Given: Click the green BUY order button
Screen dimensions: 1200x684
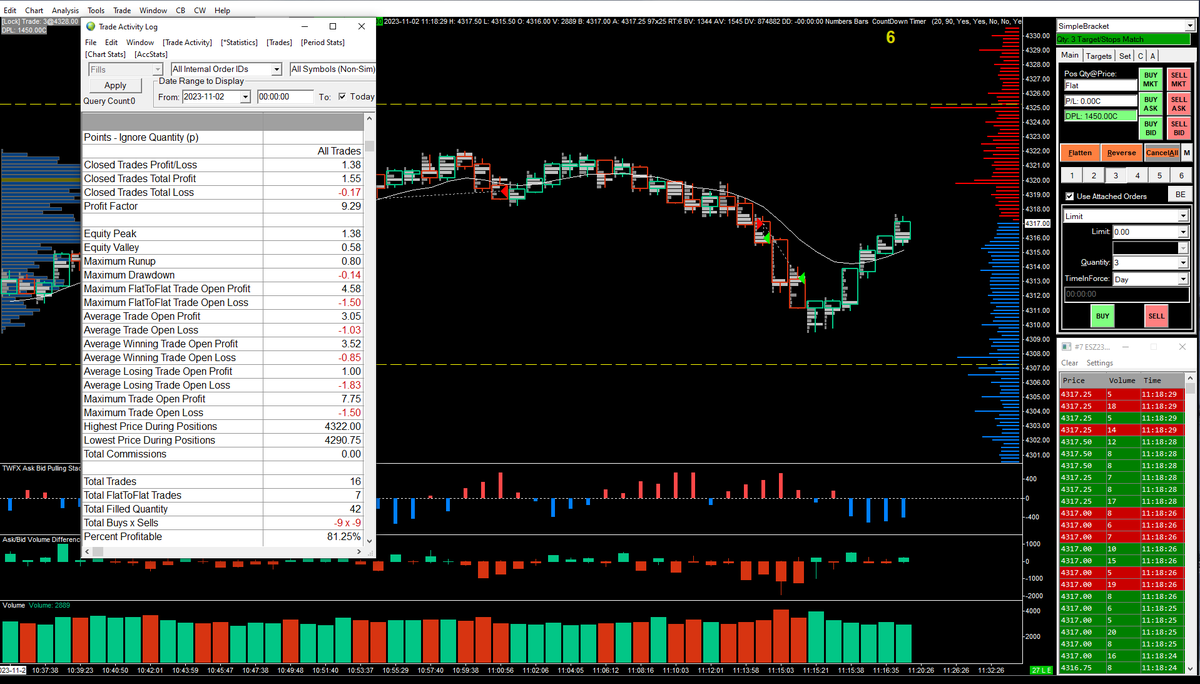Looking at the screenshot, I should (x=1103, y=315).
